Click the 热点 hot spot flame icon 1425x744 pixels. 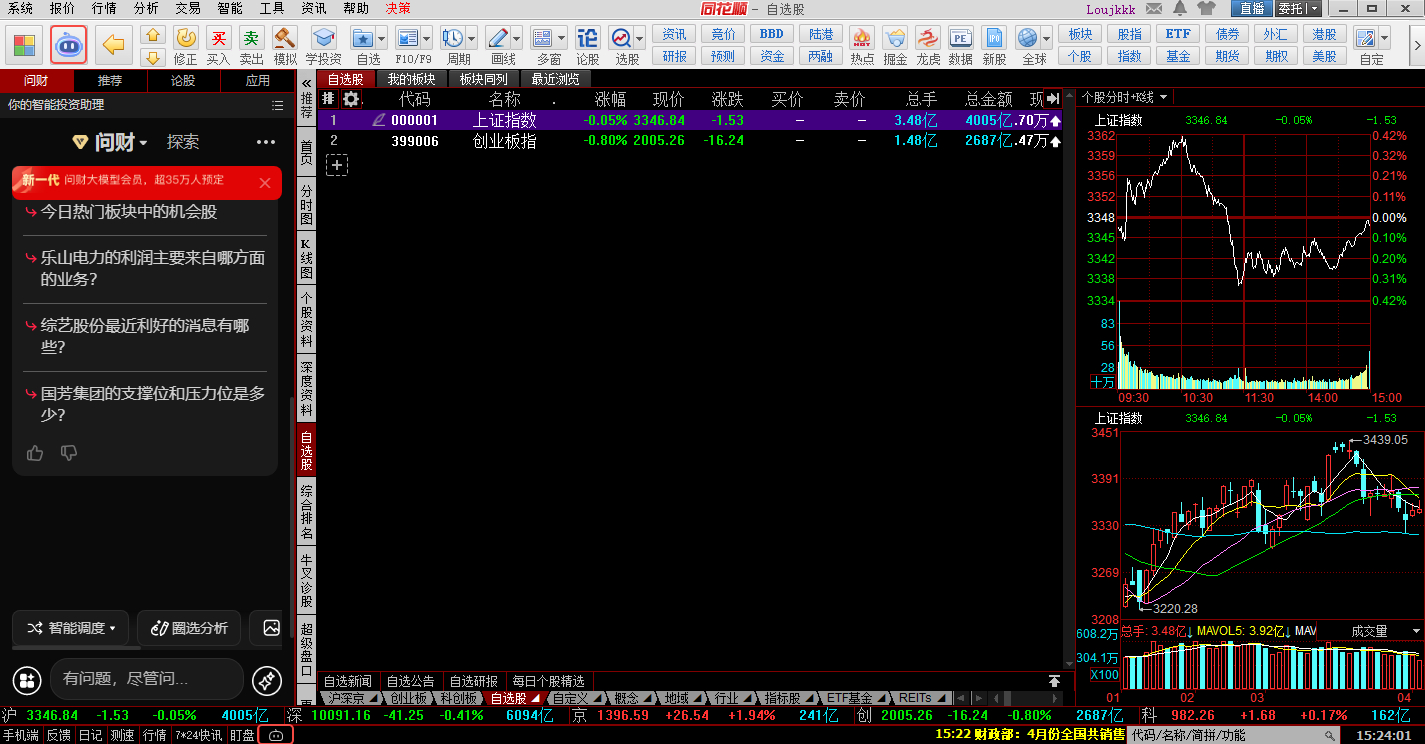pos(862,39)
